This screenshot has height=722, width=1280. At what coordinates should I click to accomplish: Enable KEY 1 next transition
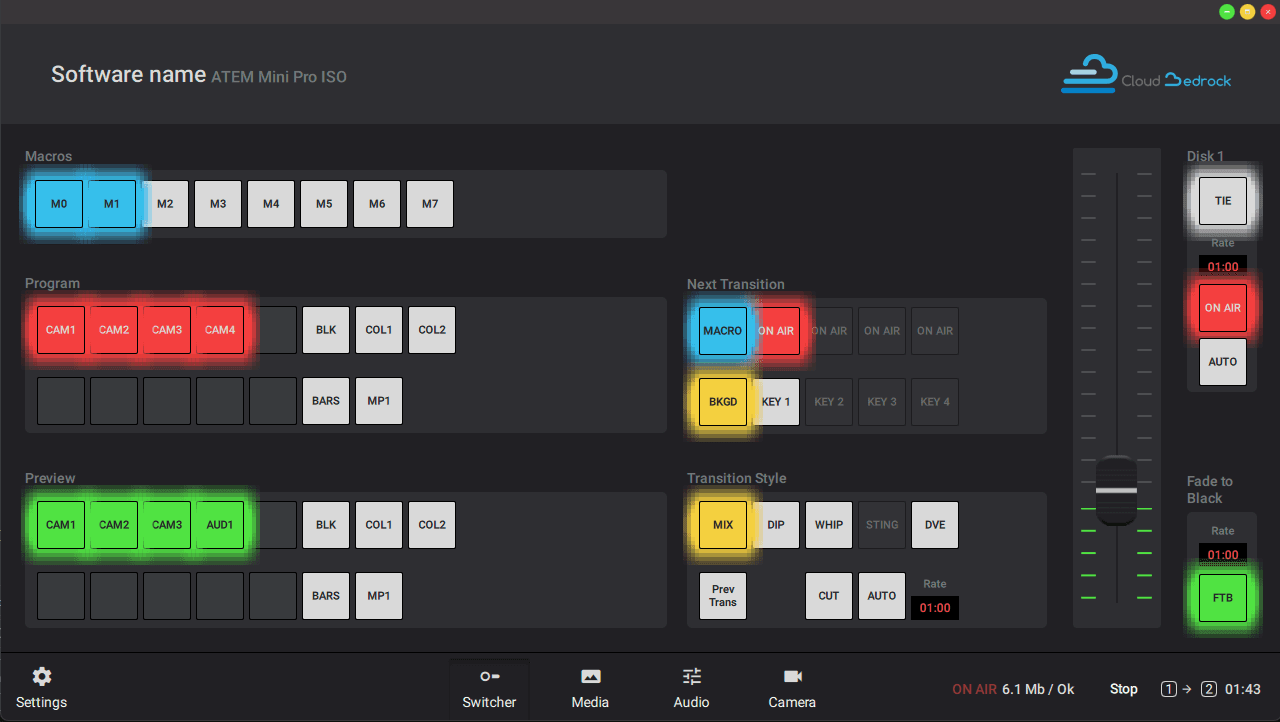click(776, 402)
